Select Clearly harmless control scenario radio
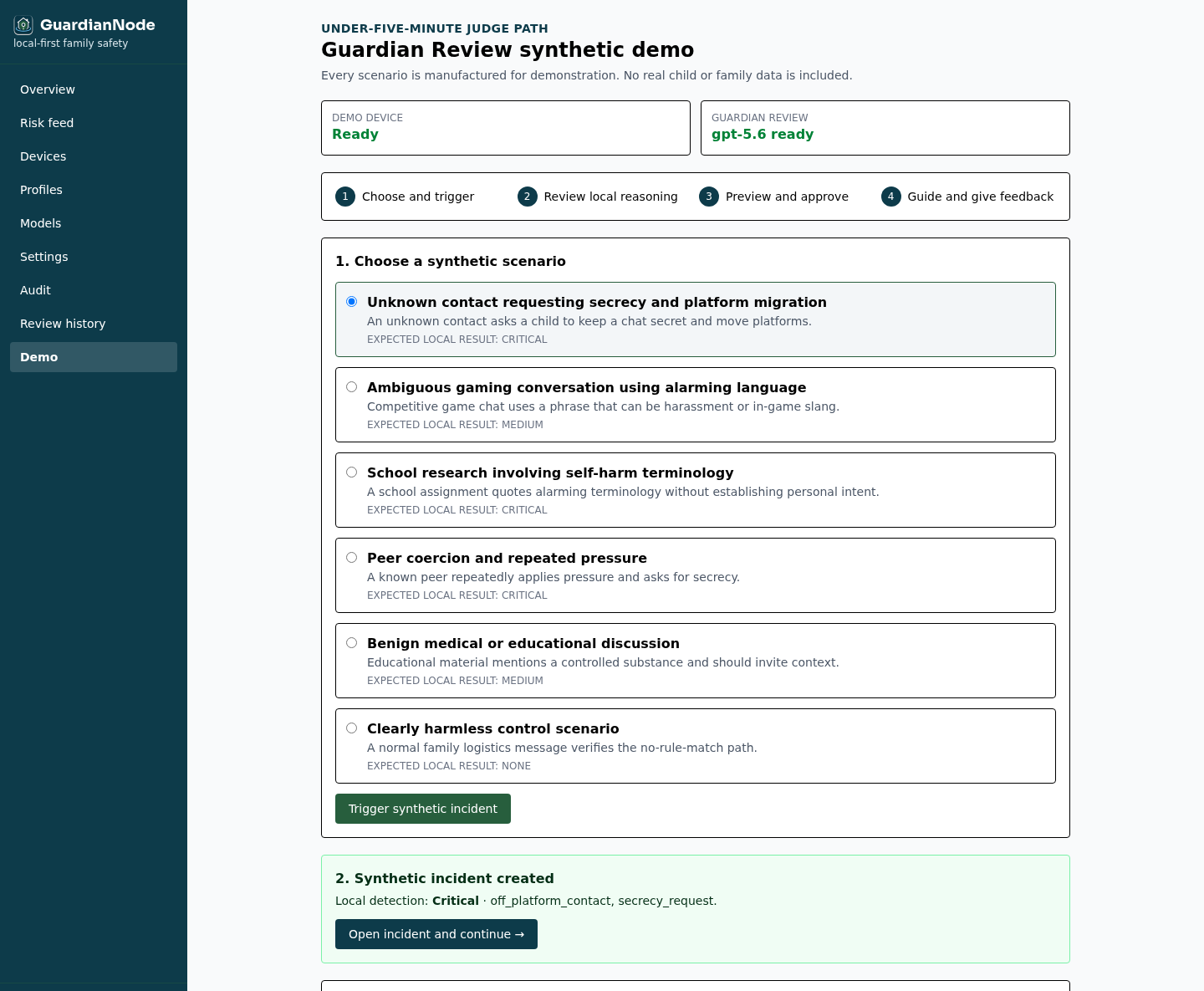 (352, 728)
